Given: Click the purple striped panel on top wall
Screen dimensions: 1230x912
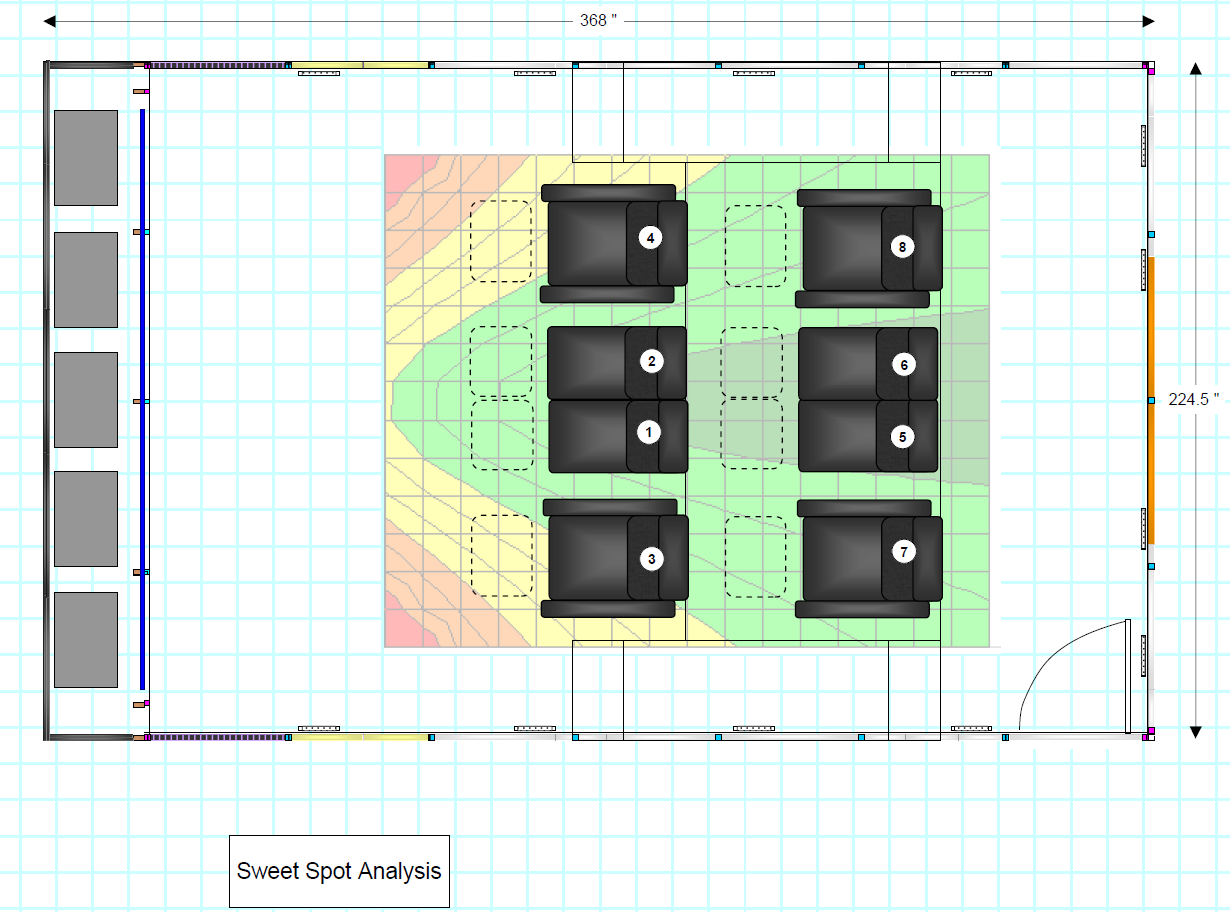Looking at the screenshot, I should [218, 65].
